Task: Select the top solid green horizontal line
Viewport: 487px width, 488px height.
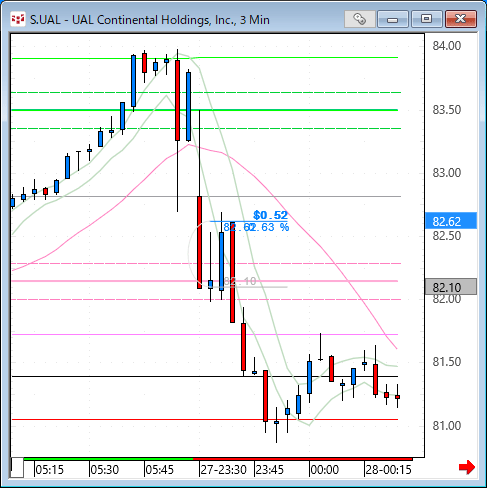Action: pyautogui.click(x=205, y=58)
